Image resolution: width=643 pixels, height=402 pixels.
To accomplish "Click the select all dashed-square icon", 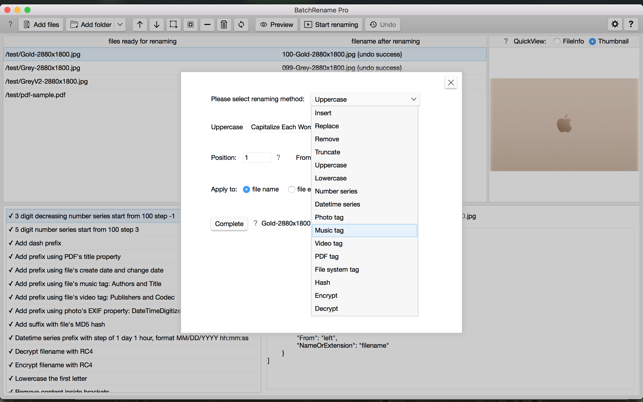I will pyautogui.click(x=173, y=25).
